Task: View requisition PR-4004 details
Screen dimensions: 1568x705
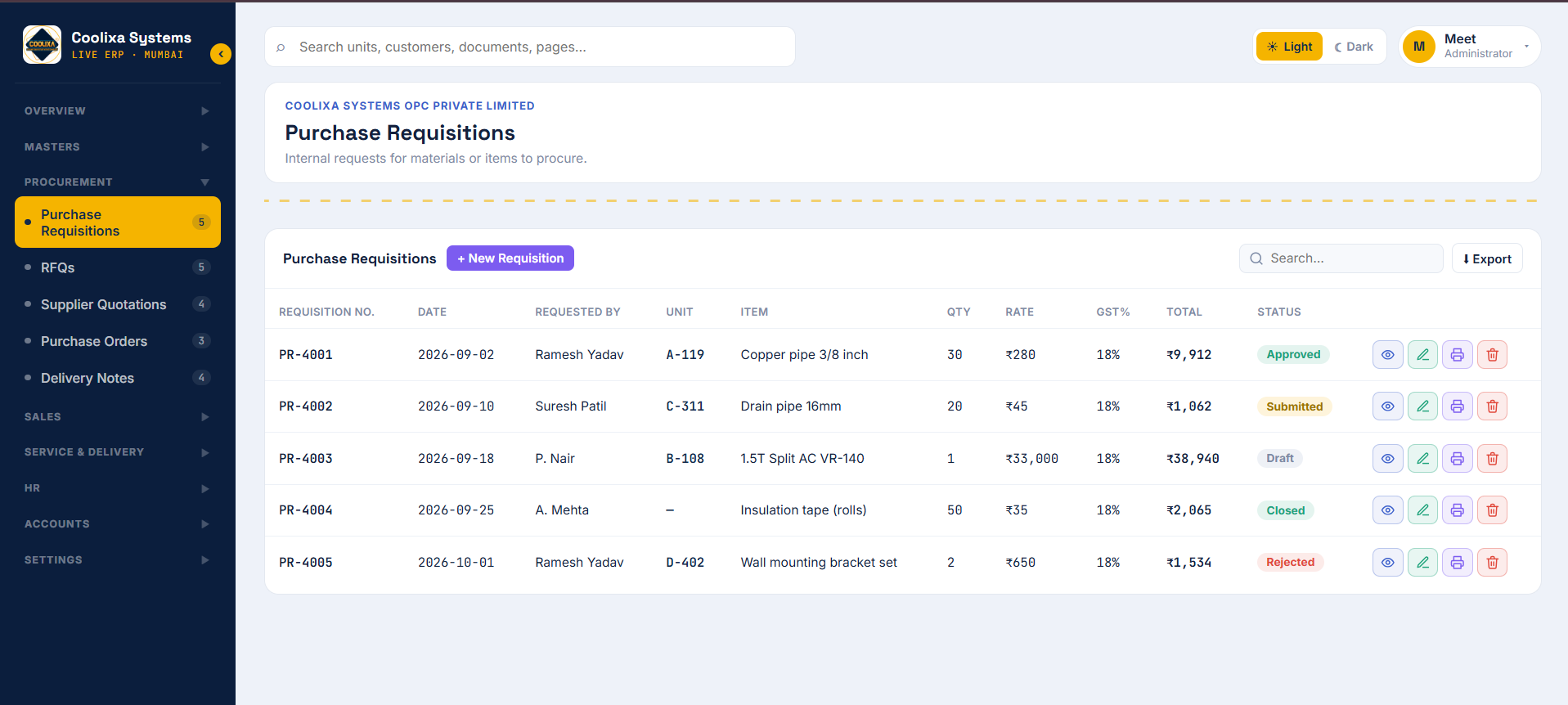Action: click(1388, 510)
